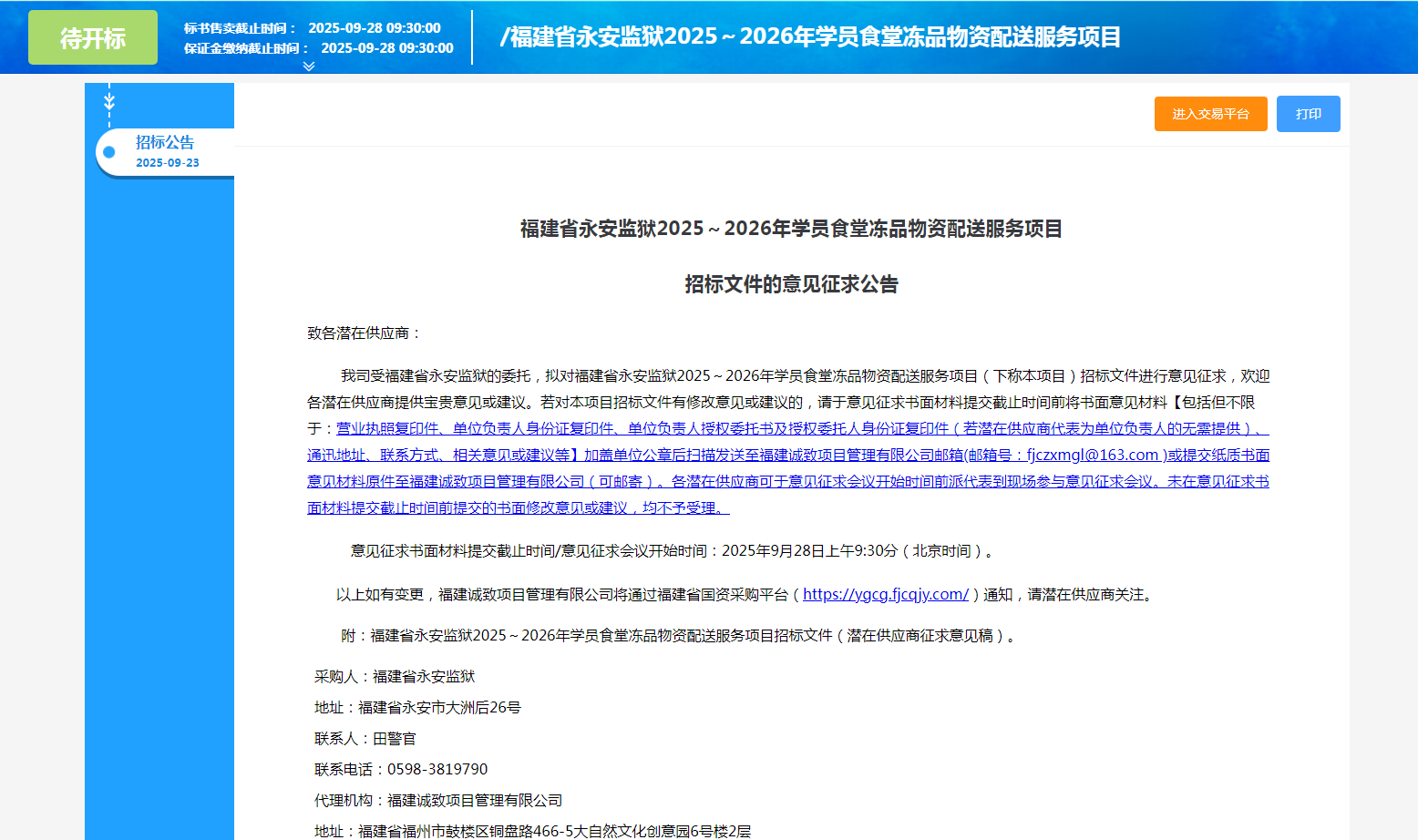Screen dimensions: 1418x840
Task: Click the sidebar double-arrow down icon
Action: pos(109,101)
